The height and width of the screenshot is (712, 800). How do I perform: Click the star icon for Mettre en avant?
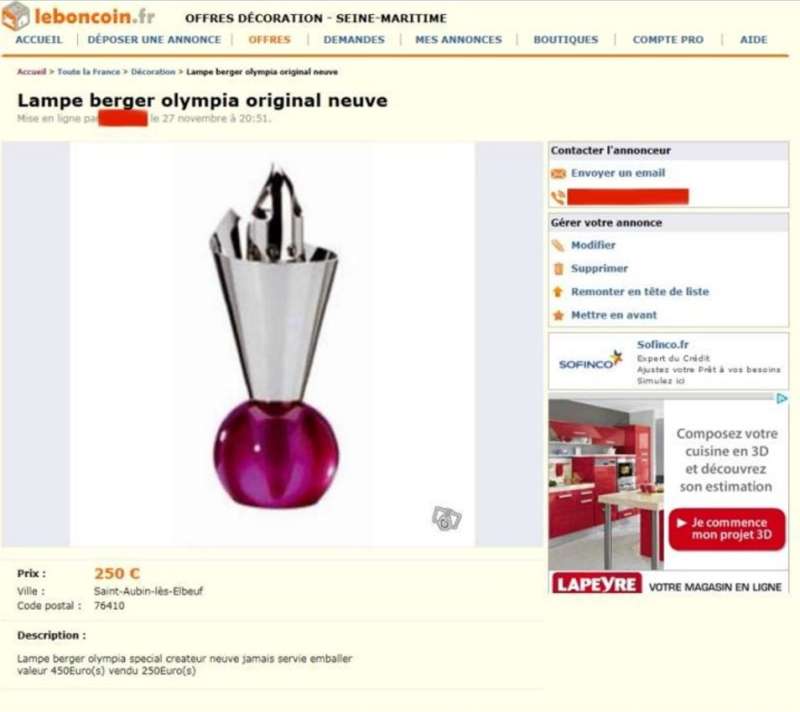click(558, 315)
